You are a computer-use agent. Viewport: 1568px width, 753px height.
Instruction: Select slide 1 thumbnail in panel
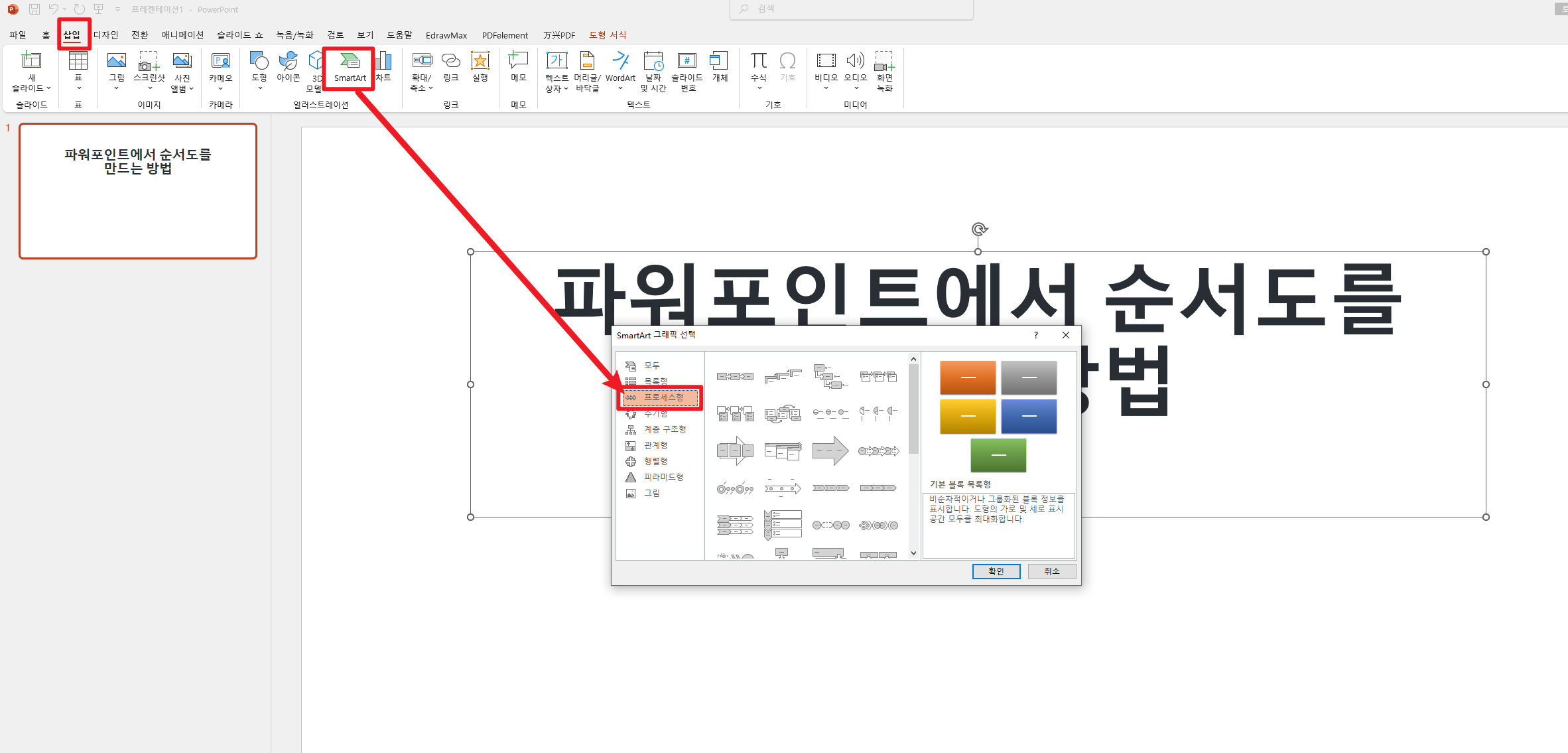(138, 191)
